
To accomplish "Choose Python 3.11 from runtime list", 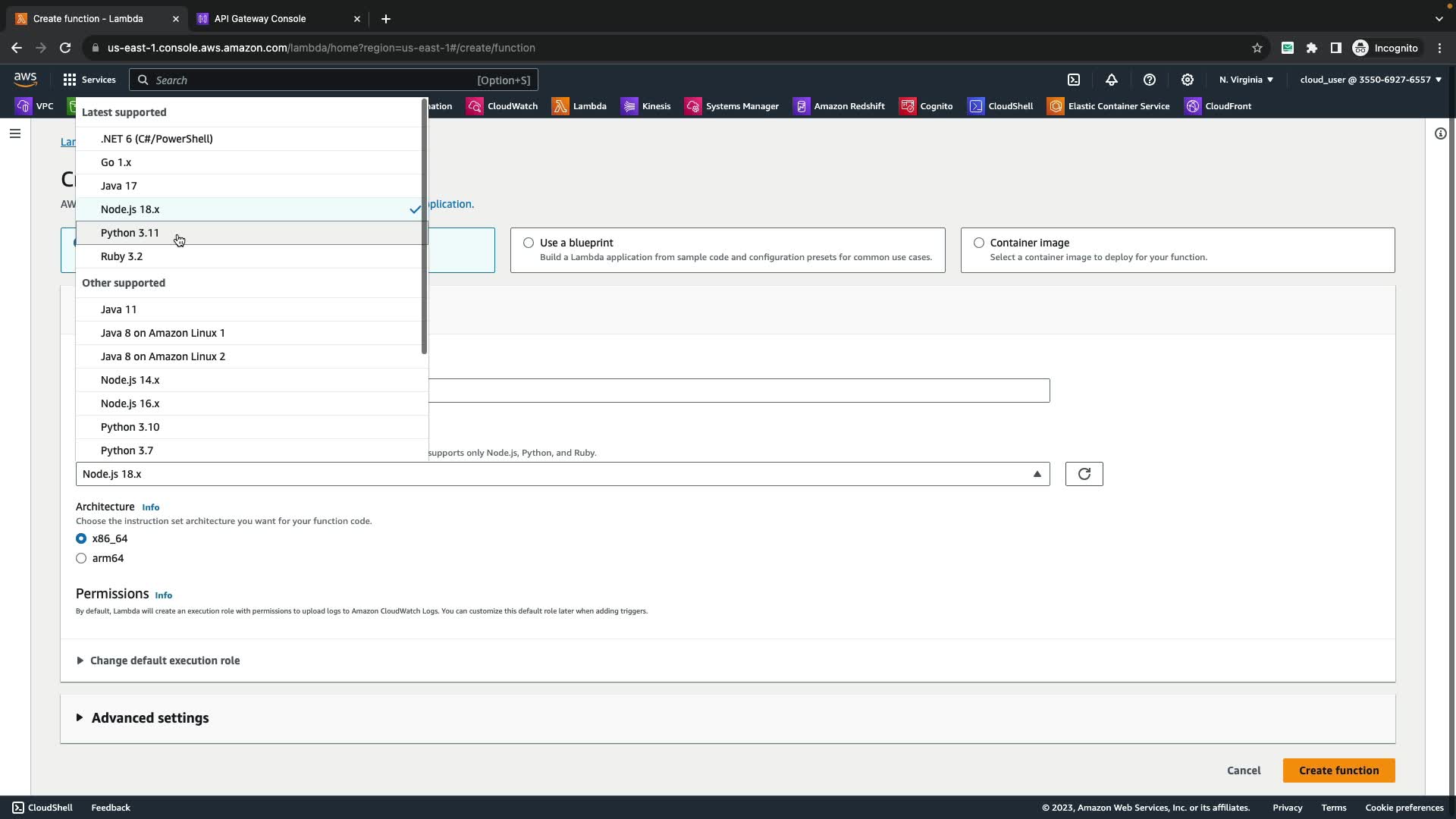I will (x=130, y=233).
